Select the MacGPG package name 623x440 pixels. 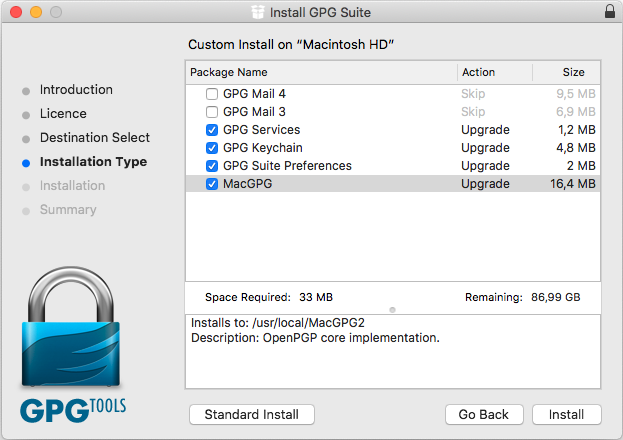tap(248, 184)
